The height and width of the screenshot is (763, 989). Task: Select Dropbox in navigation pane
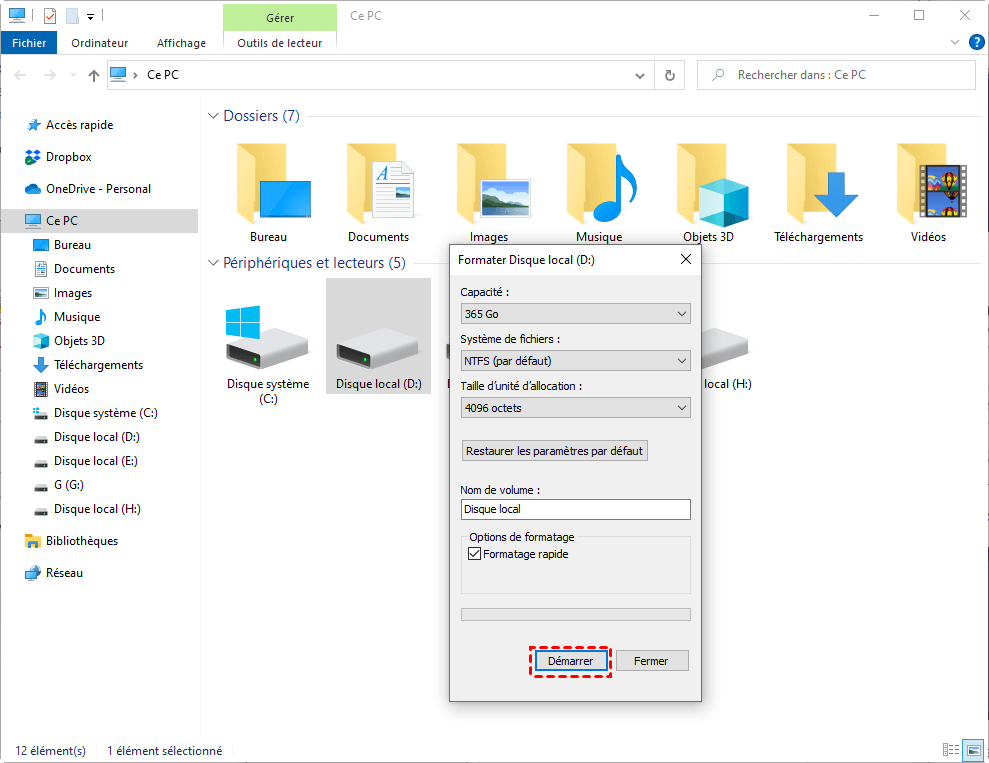click(68, 156)
